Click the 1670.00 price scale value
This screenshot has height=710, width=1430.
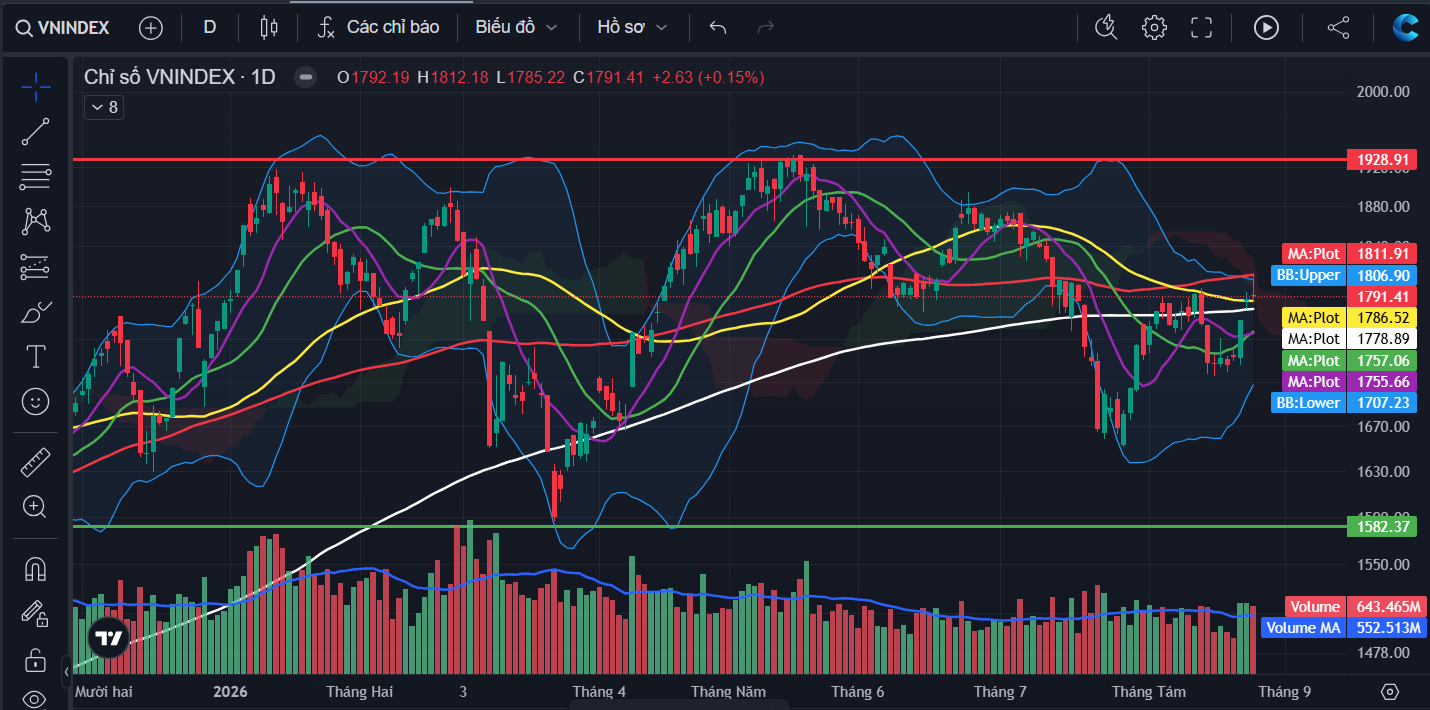coord(1384,427)
